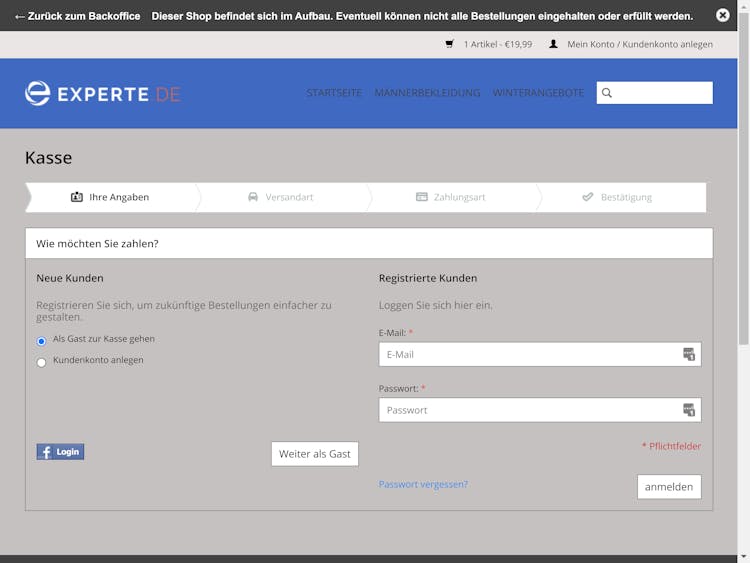Click the checkmark icon beside Bestätigung
The height and width of the screenshot is (563, 750).
588,197
